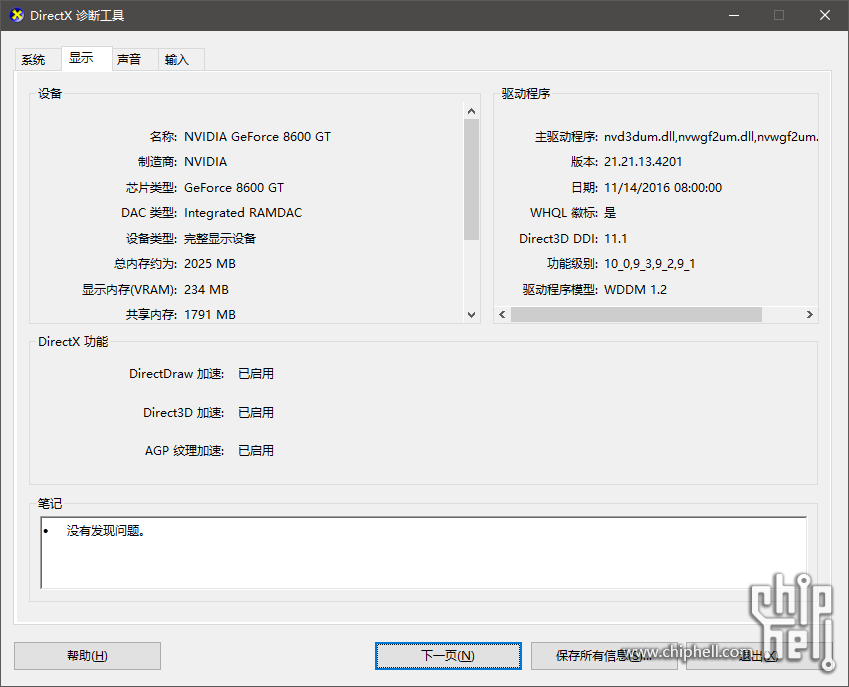
Task: Click the 帮助(H) button
Action: tap(87, 656)
